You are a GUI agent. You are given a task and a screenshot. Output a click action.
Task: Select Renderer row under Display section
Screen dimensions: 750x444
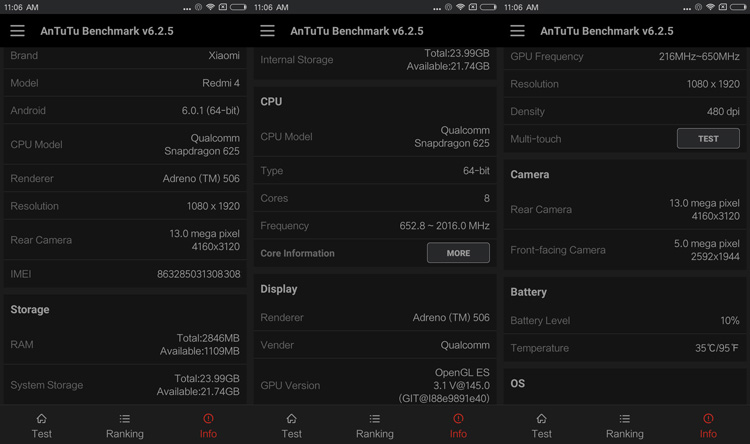click(x=375, y=318)
